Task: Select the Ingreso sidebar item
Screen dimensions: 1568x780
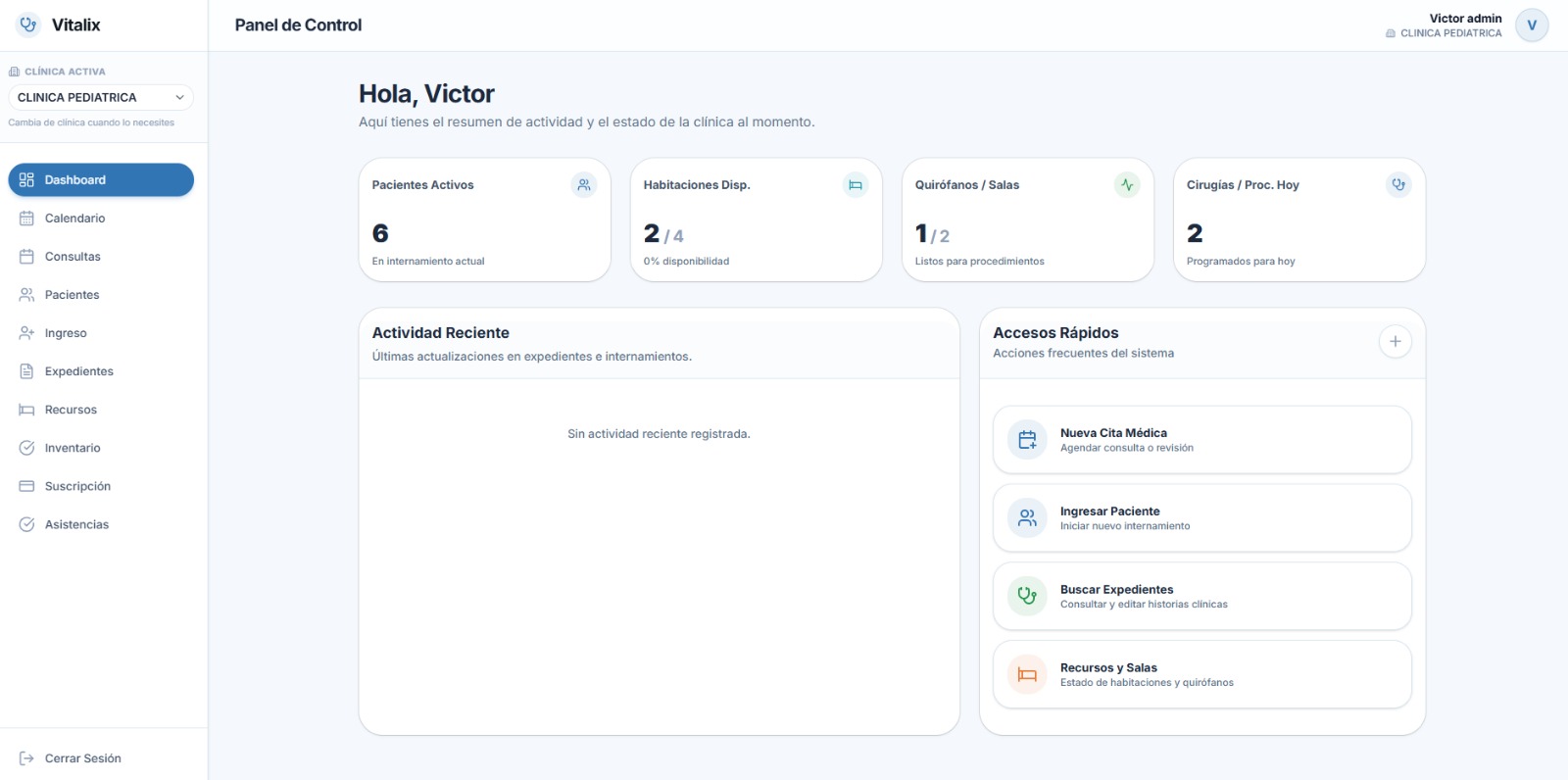Action: coord(101,332)
